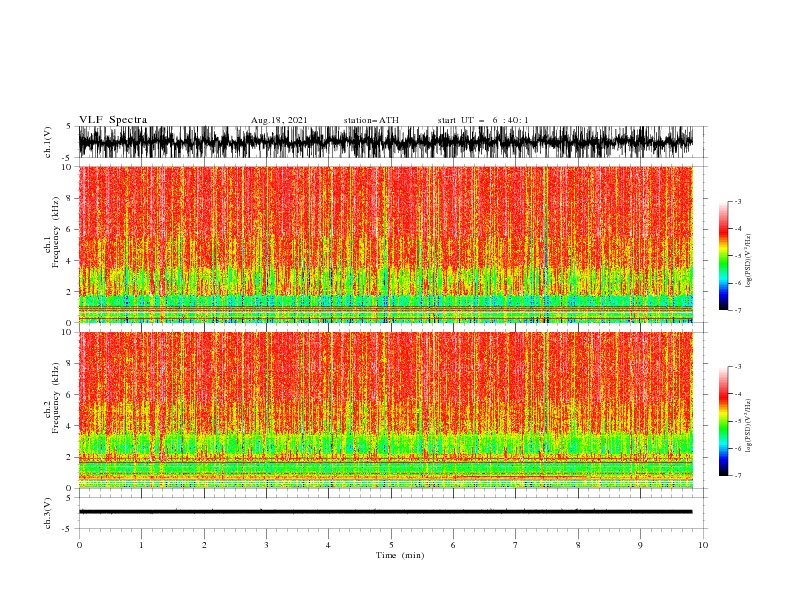Click the time axis tick label "10"
The image size is (792, 612).
point(703,545)
